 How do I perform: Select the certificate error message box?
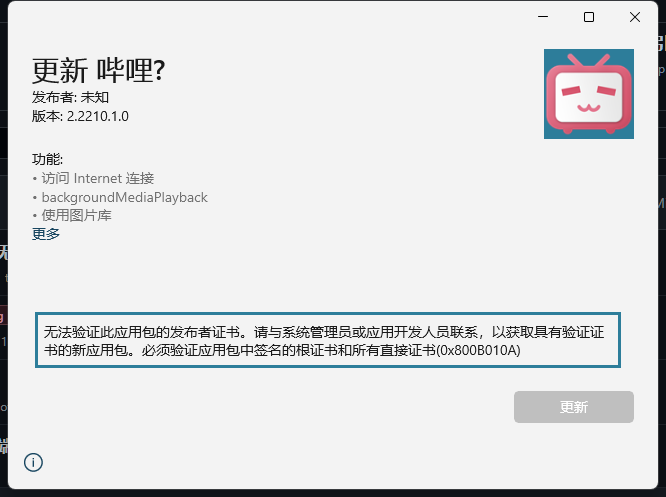pos(327,340)
